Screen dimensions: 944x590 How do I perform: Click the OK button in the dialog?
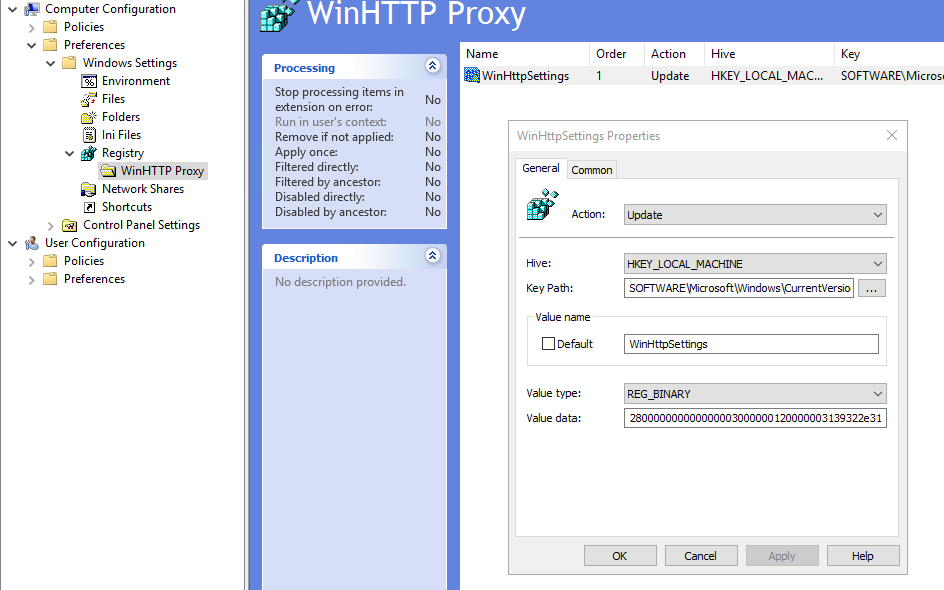click(x=620, y=555)
